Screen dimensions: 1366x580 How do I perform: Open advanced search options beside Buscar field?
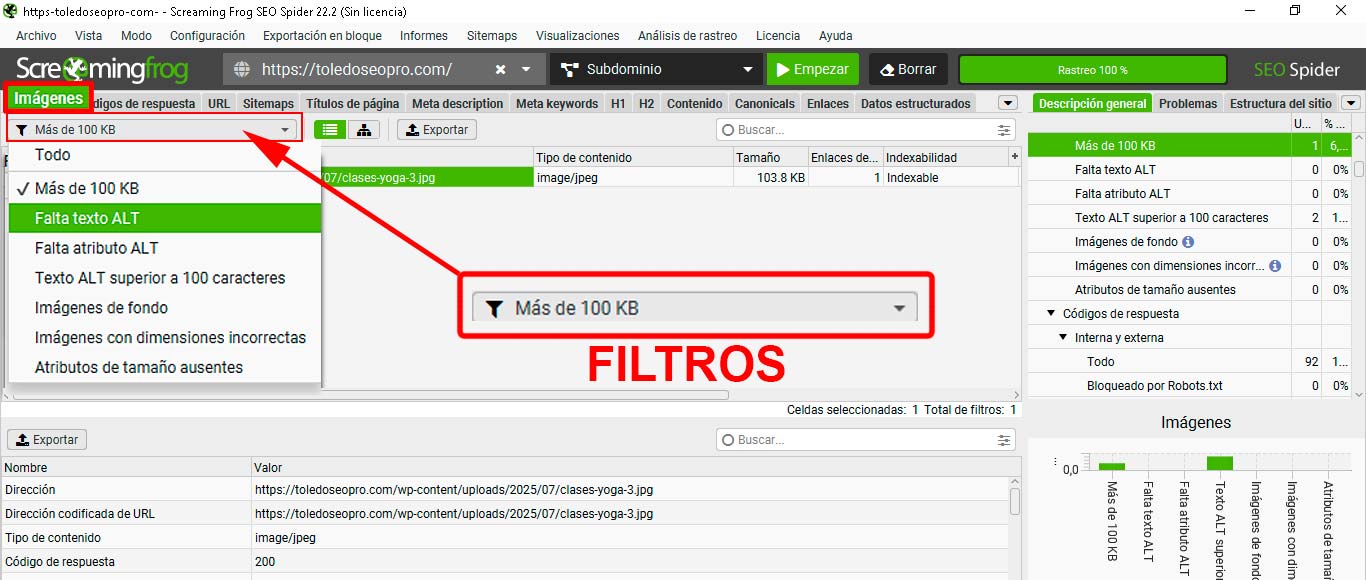(x=1003, y=129)
